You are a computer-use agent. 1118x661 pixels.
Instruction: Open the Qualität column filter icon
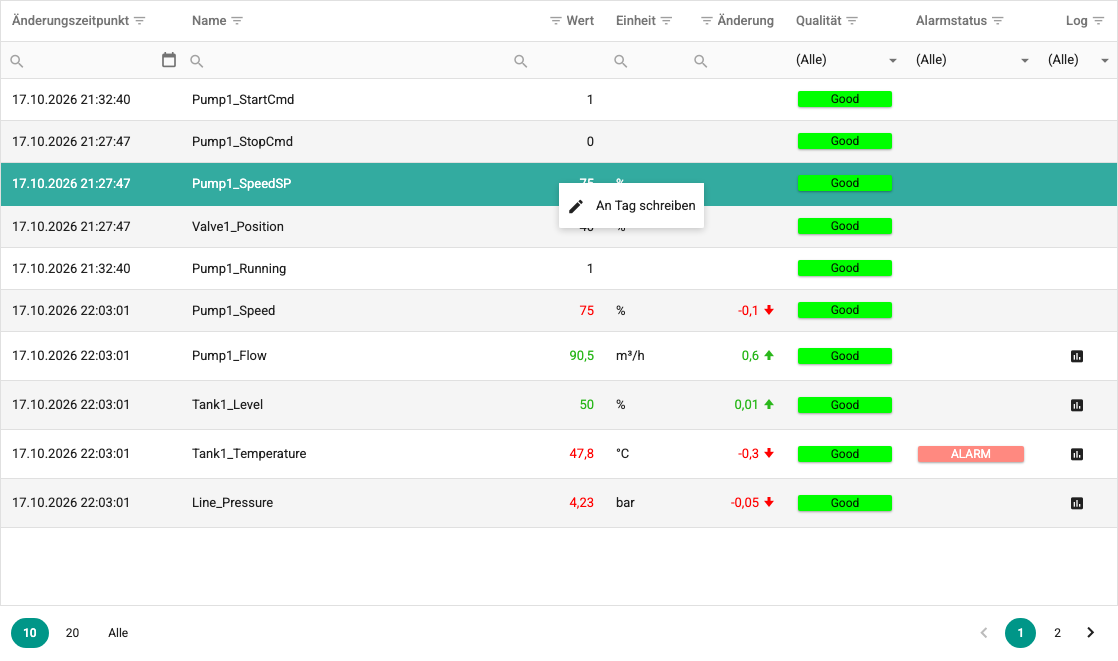[x=852, y=21]
